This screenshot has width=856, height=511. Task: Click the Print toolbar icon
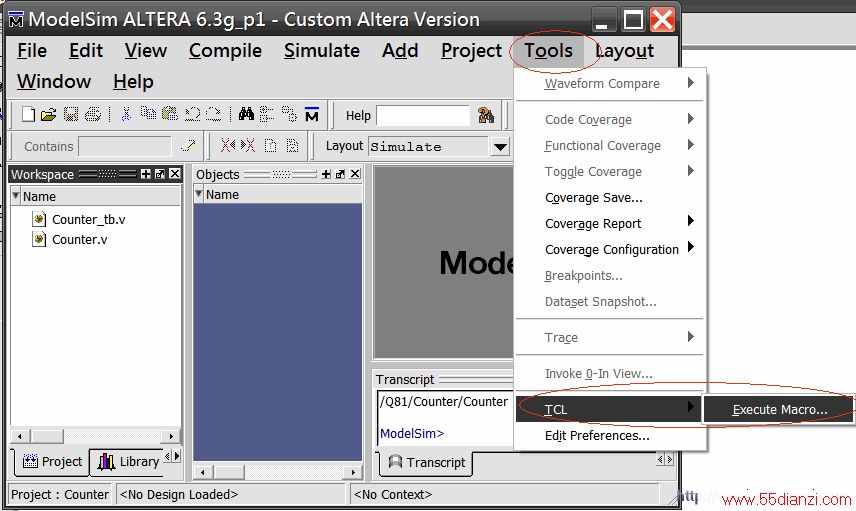pyautogui.click(x=93, y=114)
